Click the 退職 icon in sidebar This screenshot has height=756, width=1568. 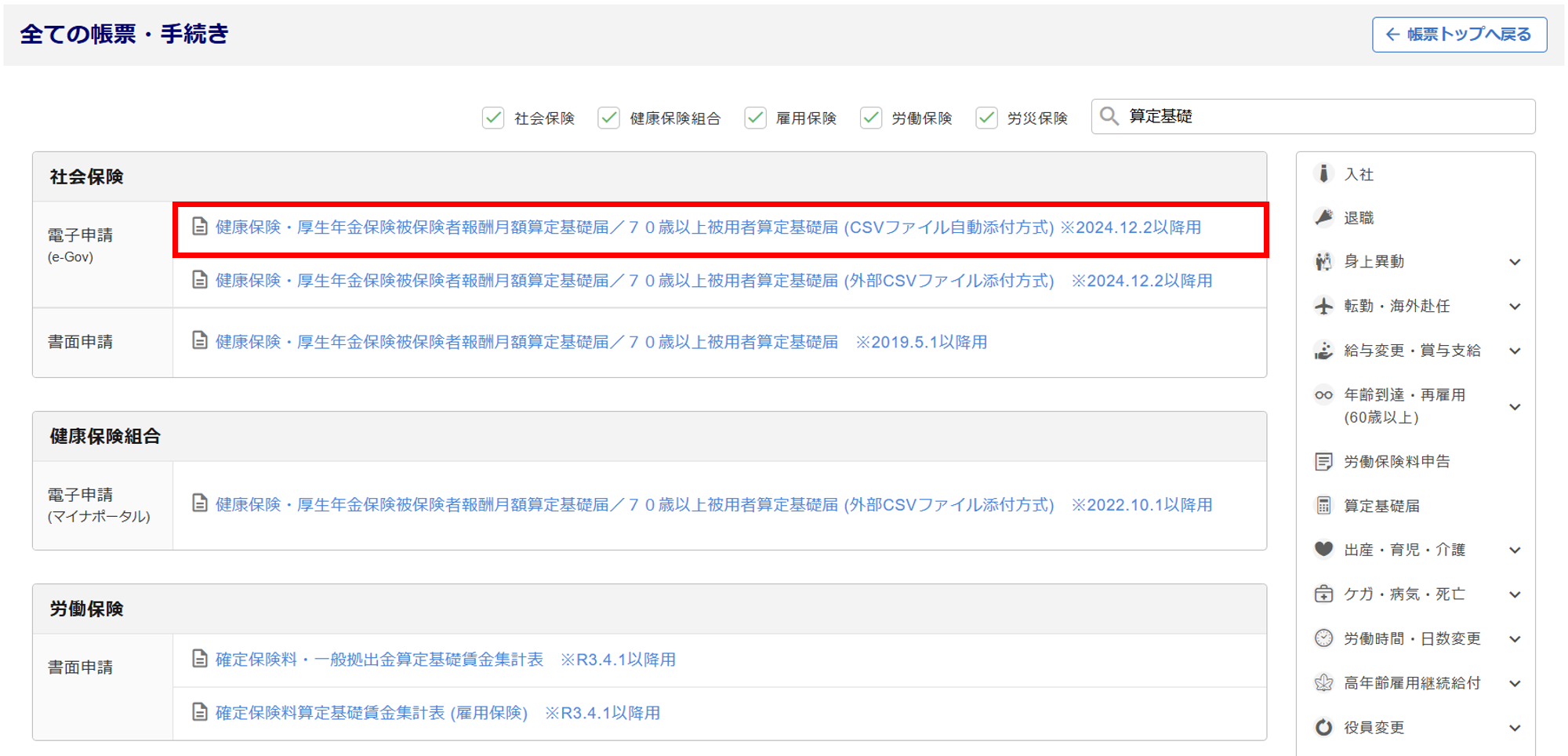coord(1323,217)
